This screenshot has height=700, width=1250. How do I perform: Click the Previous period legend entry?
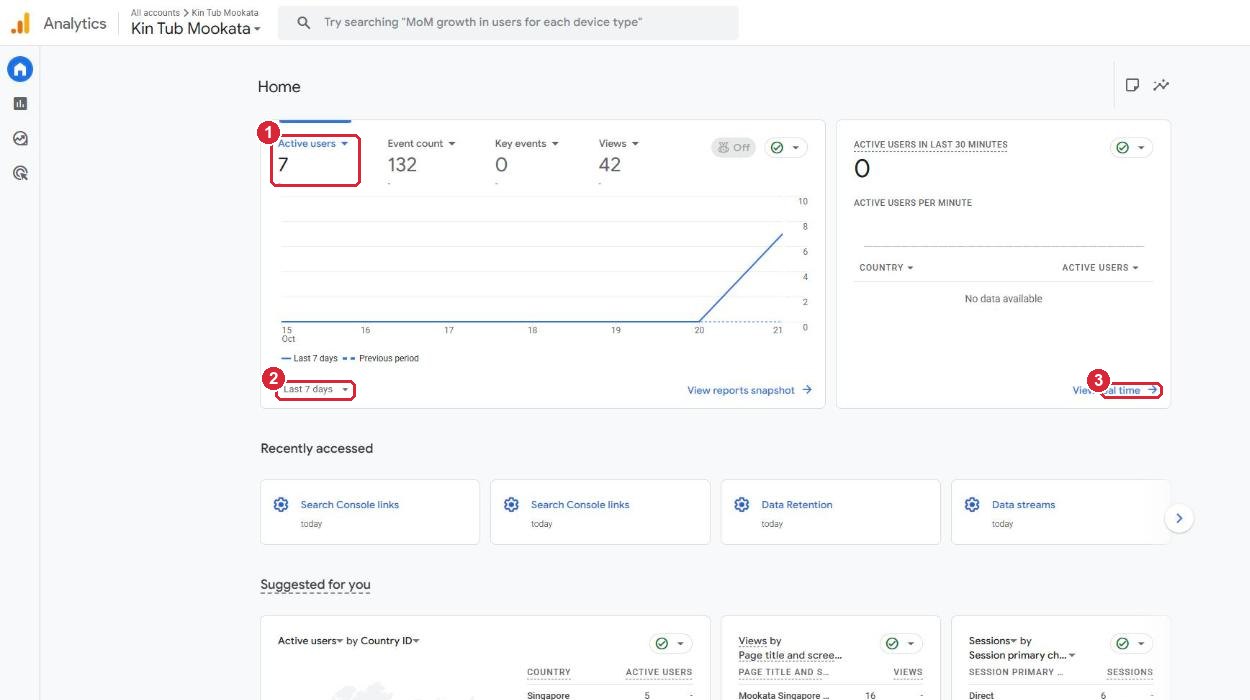click(381, 358)
